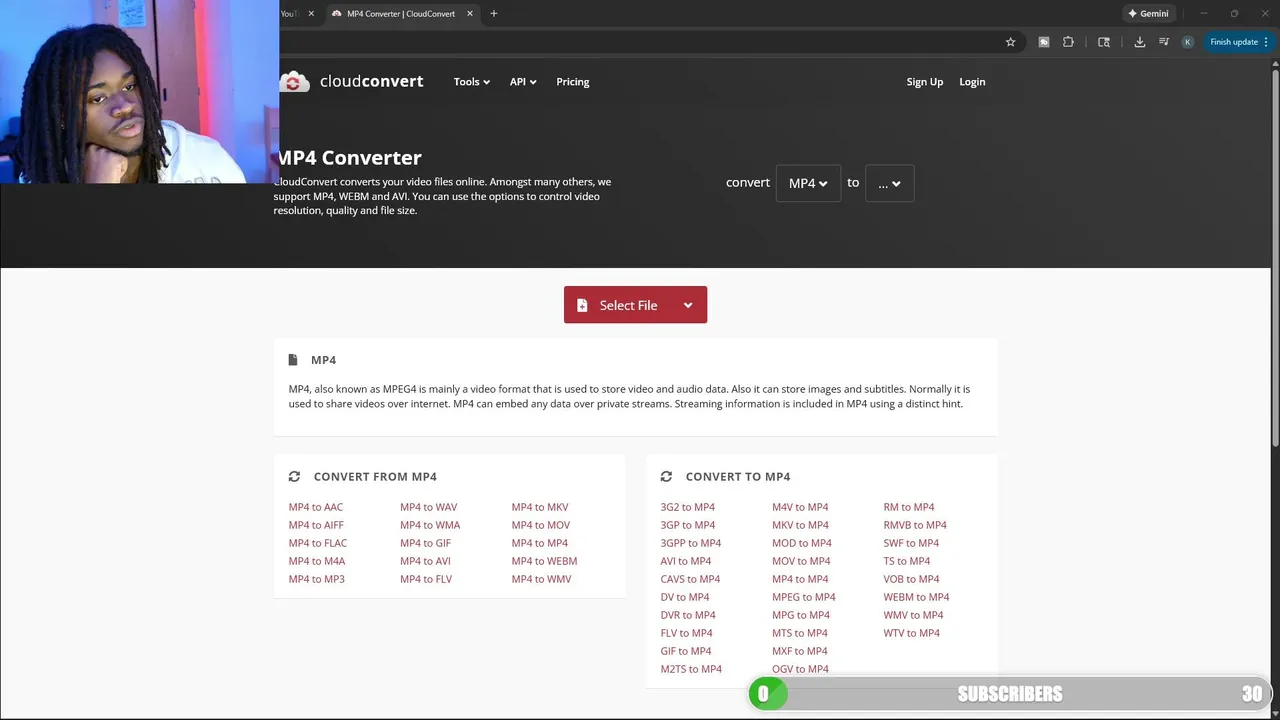Click the file icon next to the MP4 heading
Screen dimensions: 1280x720
[x=293, y=360]
